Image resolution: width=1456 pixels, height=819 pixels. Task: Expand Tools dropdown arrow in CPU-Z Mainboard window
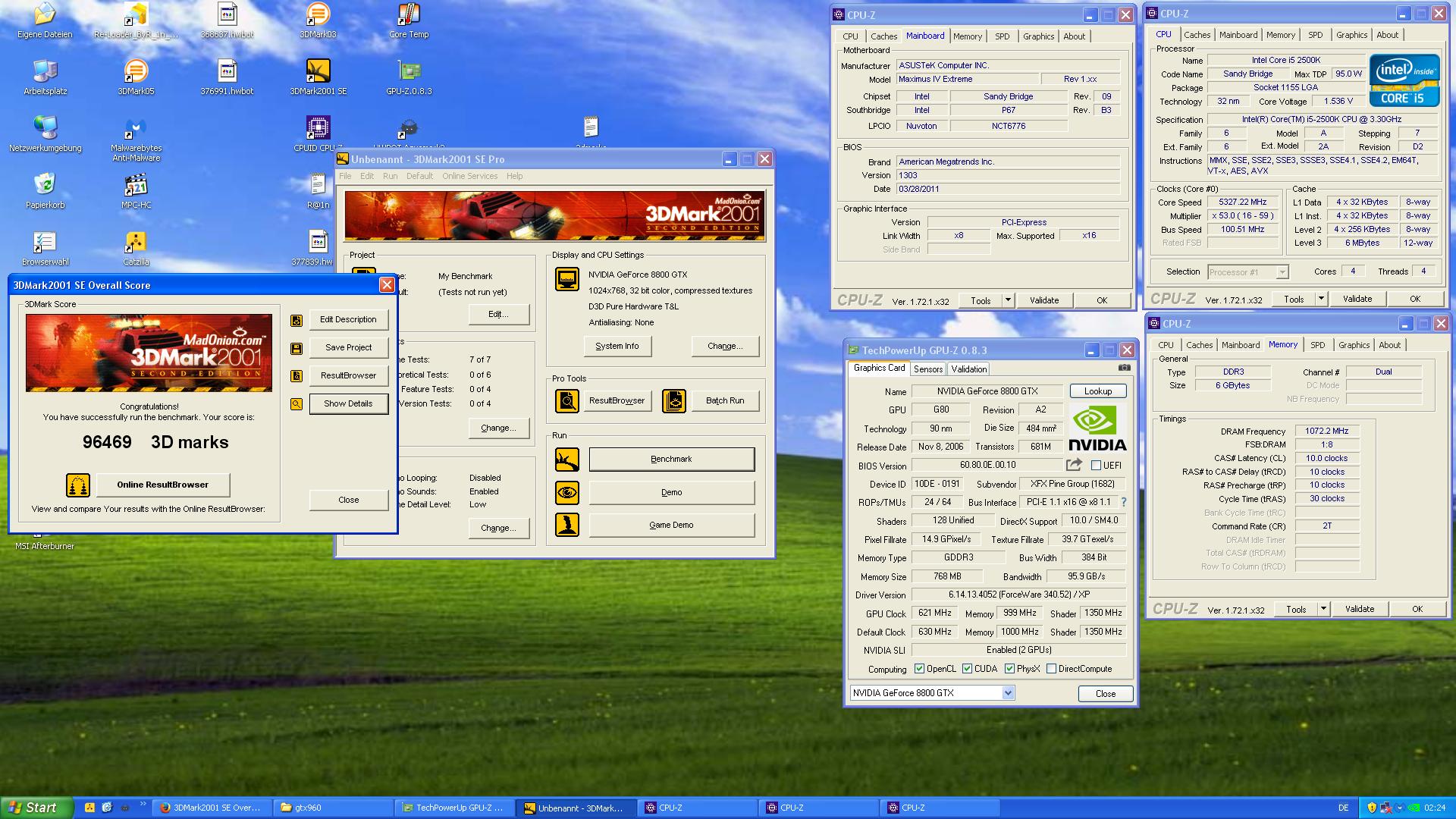(x=1008, y=300)
